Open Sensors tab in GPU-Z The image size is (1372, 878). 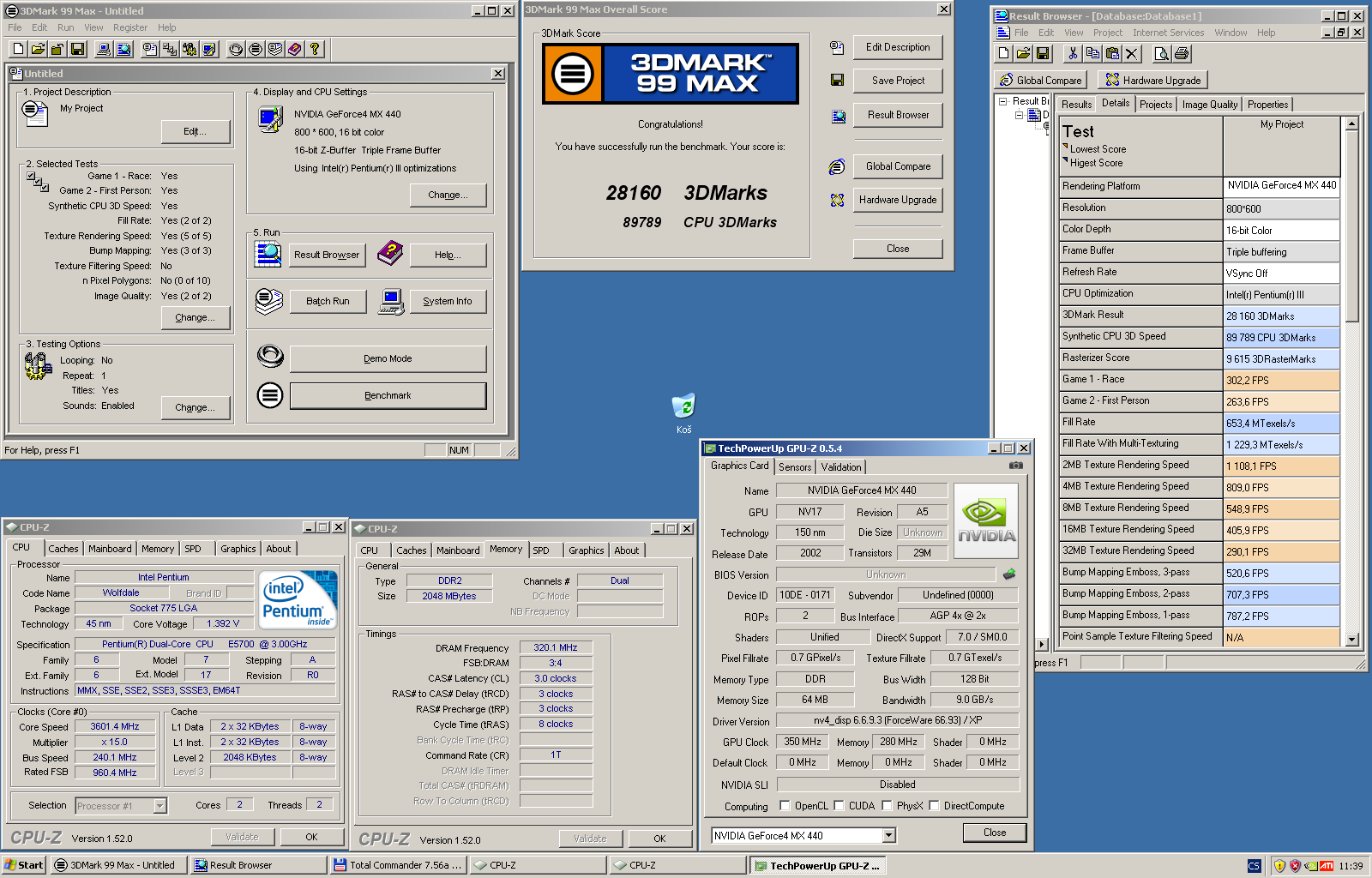(x=795, y=467)
